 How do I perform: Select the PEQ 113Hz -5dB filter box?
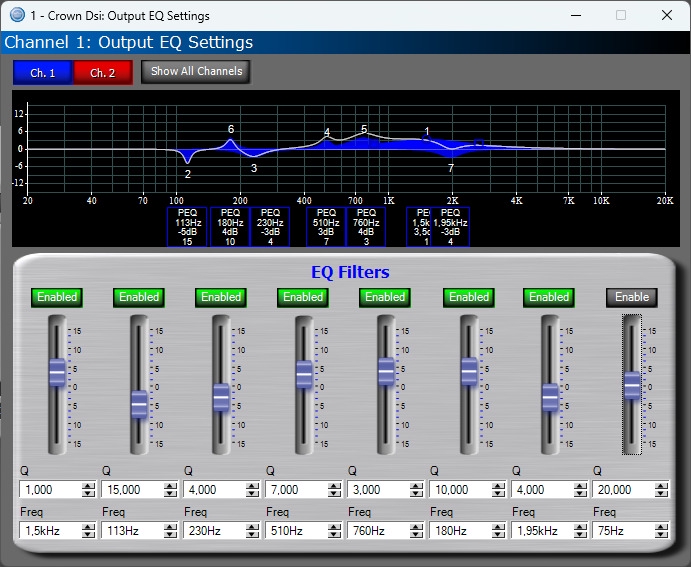click(x=187, y=227)
